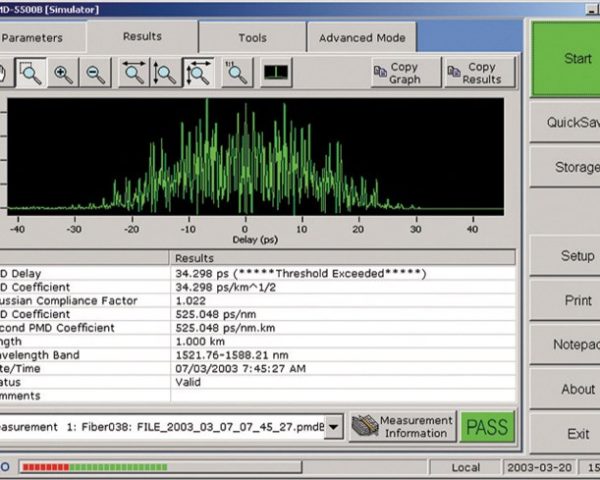Click the Gaussian Compliance Factor row label
The image size is (600, 480).
click(x=68, y=301)
